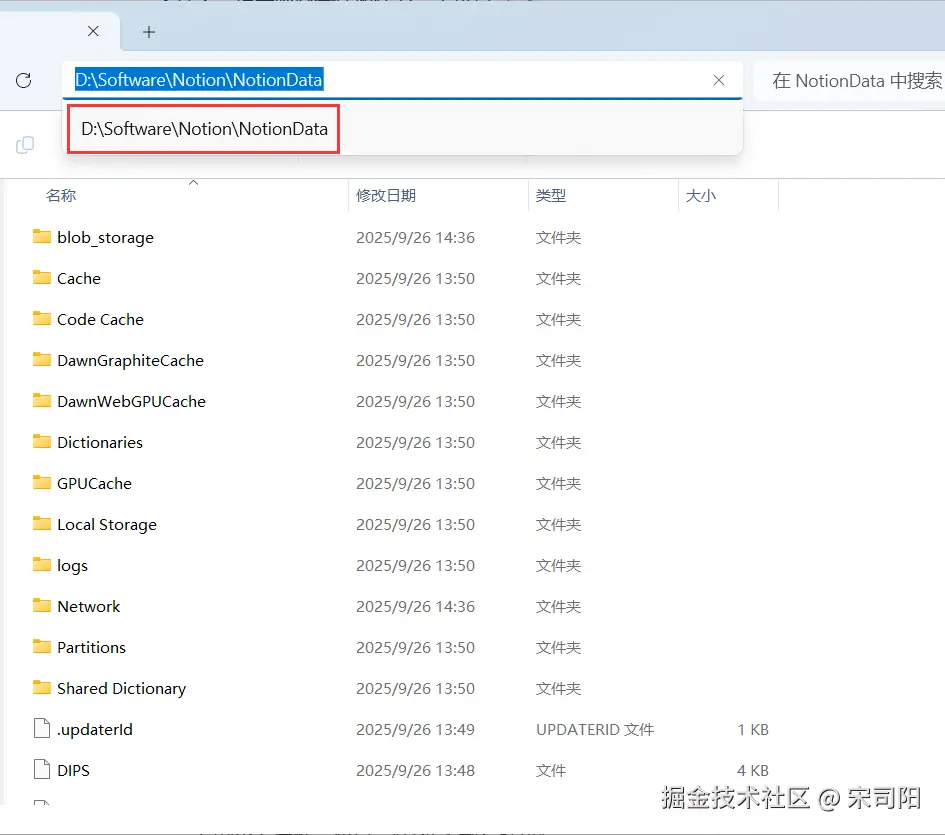Select the Code Cache folder icon
The image size is (945, 835).
pyautogui.click(x=42, y=318)
